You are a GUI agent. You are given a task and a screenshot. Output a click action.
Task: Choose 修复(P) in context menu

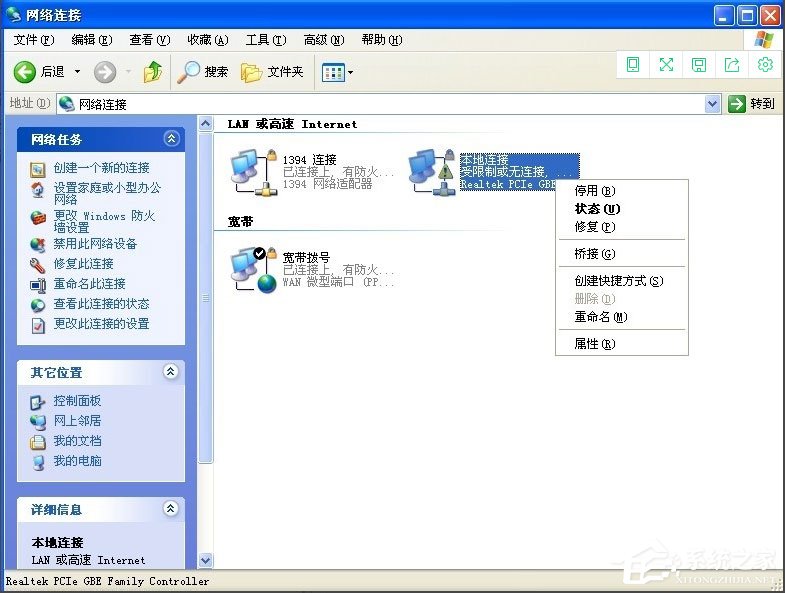pyautogui.click(x=622, y=227)
